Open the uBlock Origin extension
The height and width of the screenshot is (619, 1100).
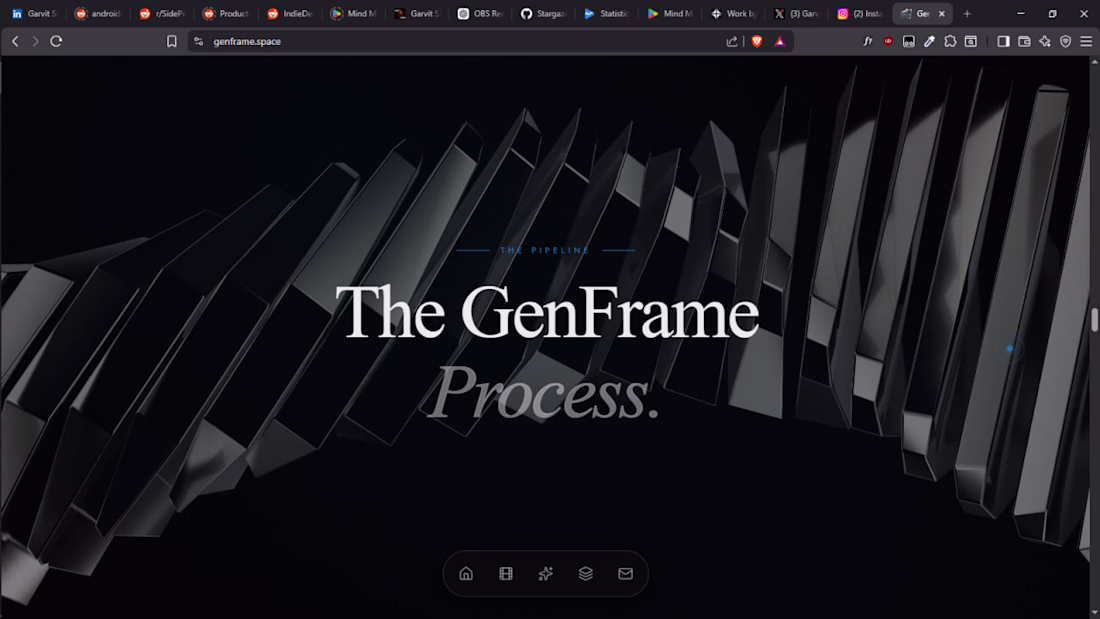888,41
